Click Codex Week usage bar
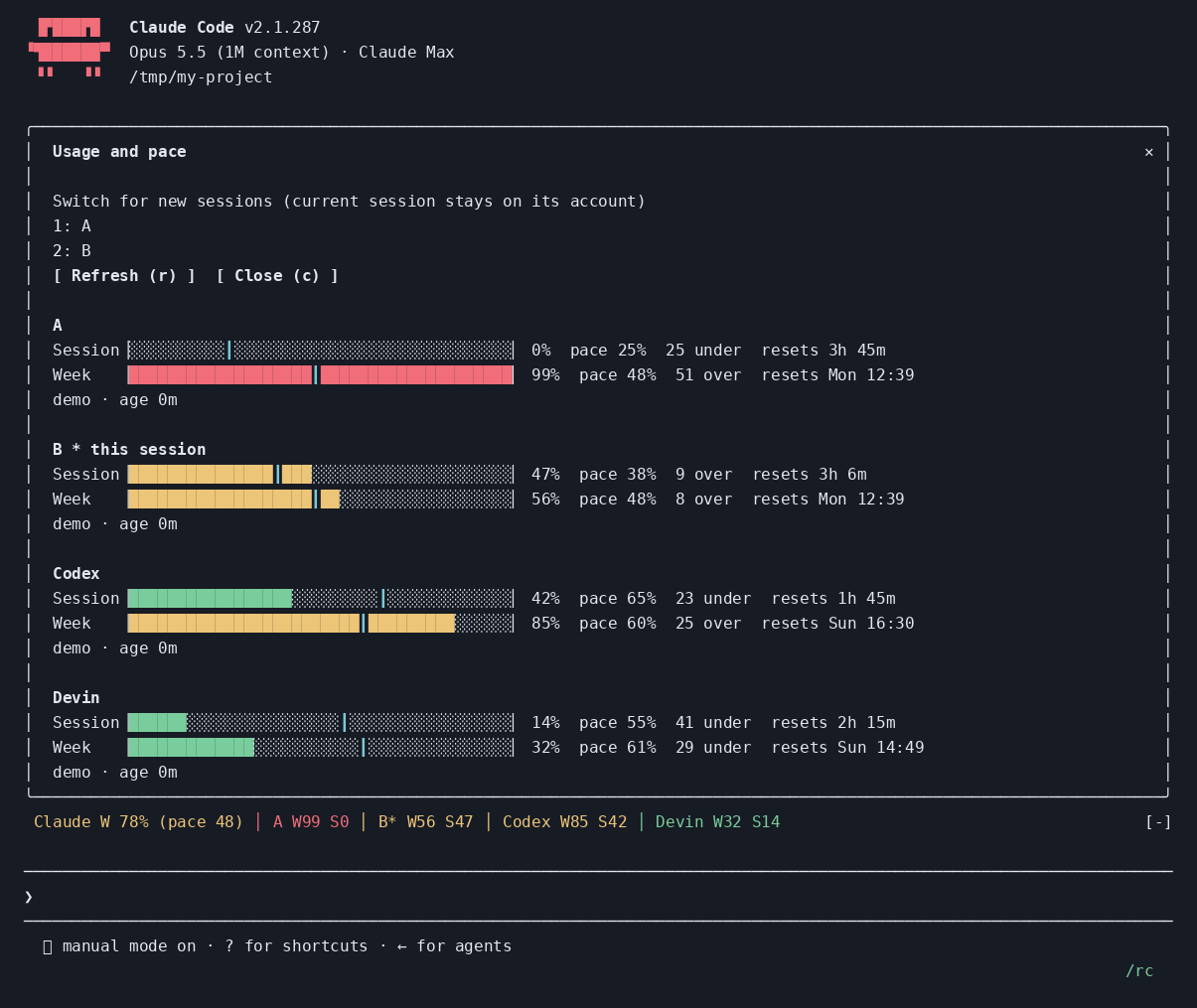This screenshot has width=1197, height=1008. point(321,624)
